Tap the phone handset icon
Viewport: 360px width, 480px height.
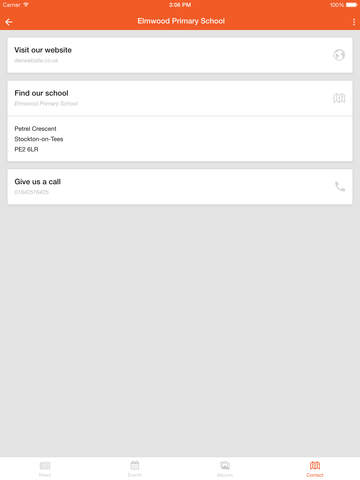[340, 187]
